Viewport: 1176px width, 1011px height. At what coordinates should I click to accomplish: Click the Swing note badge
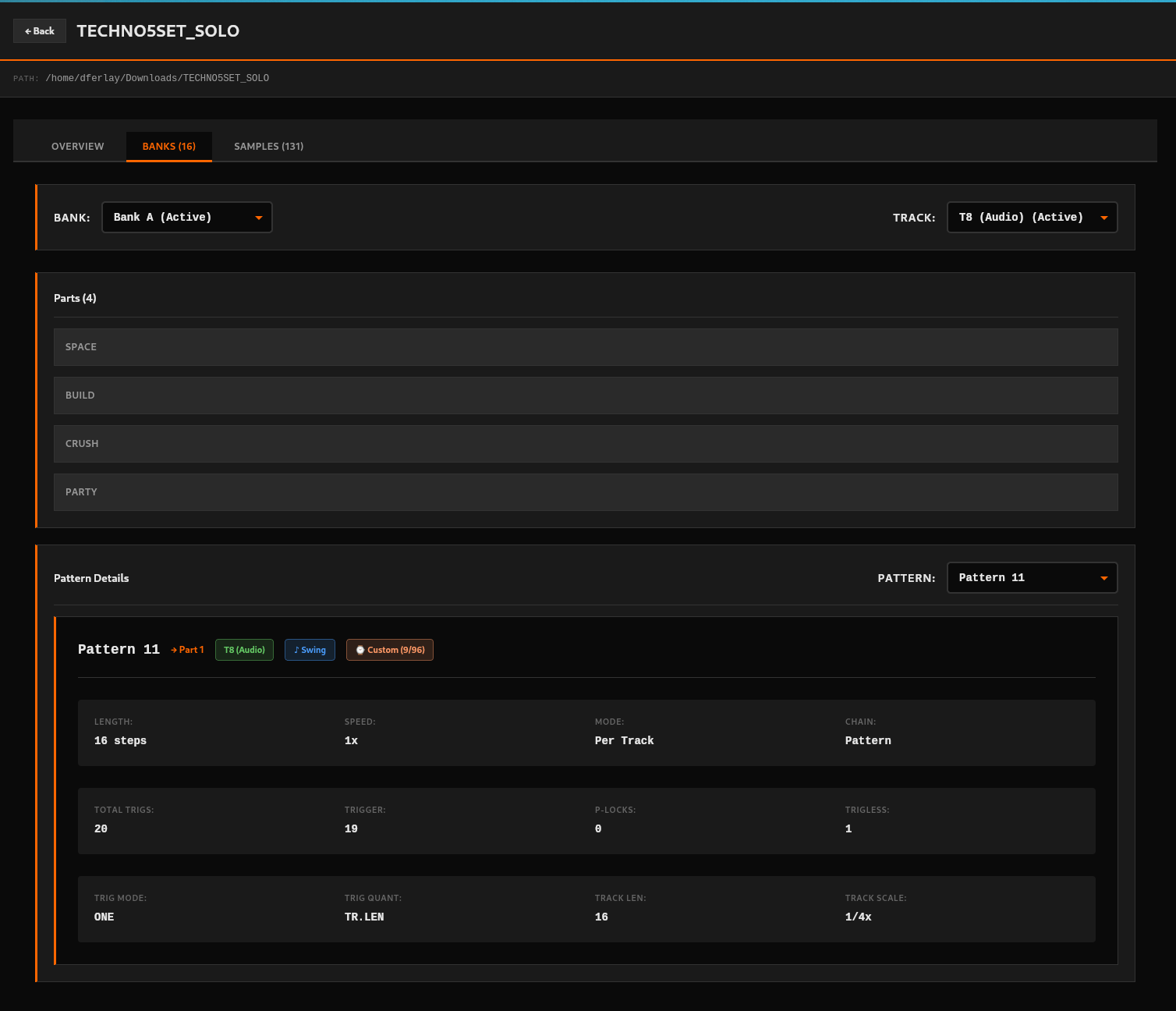310,650
